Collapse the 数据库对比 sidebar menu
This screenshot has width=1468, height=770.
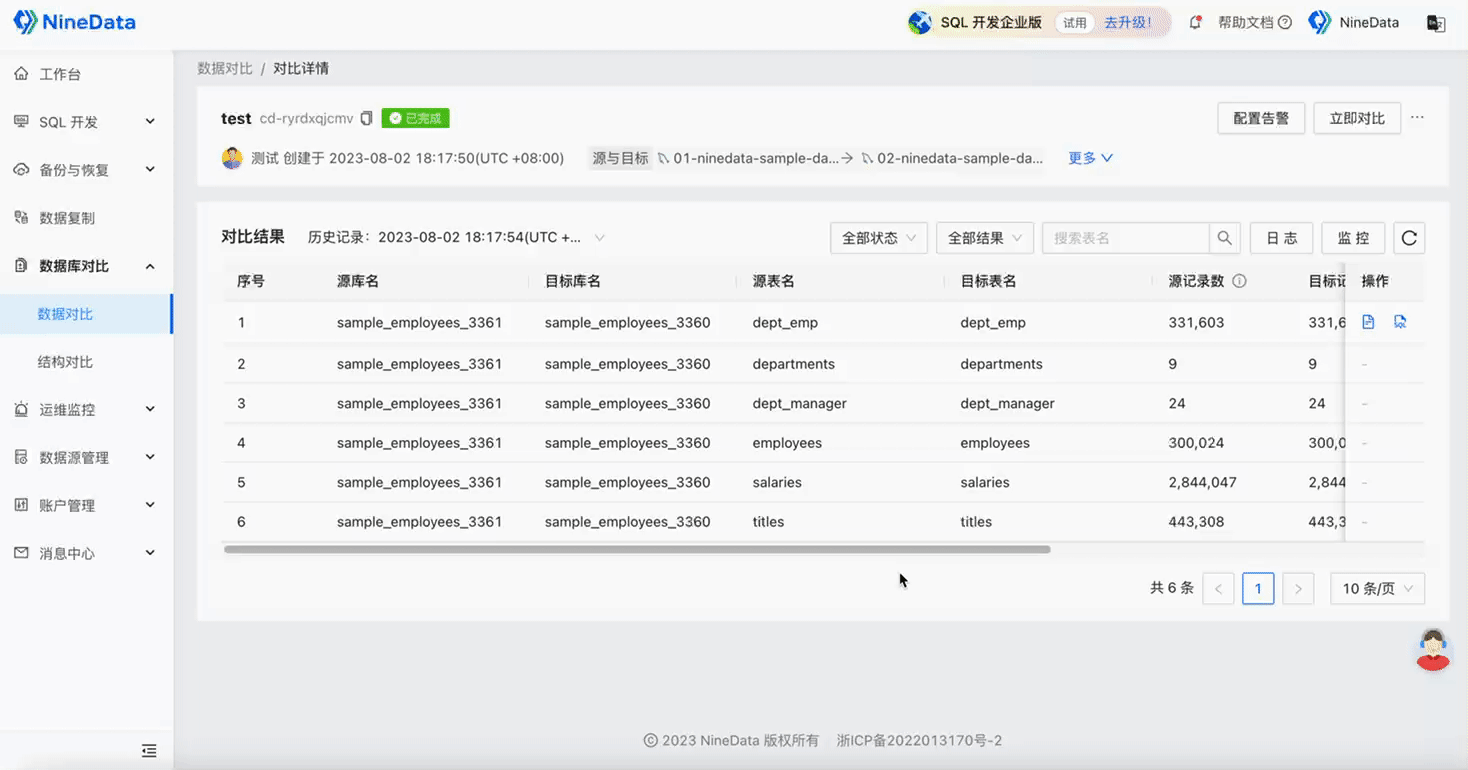pyautogui.click(x=85, y=266)
